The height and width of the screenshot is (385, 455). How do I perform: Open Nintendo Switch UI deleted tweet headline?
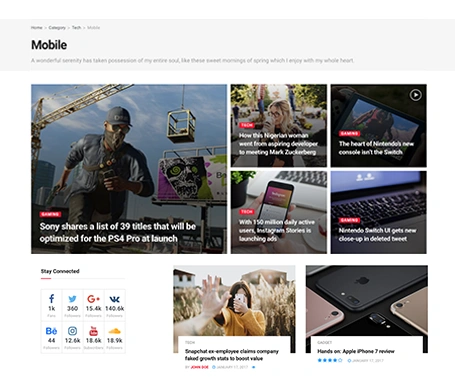377,235
